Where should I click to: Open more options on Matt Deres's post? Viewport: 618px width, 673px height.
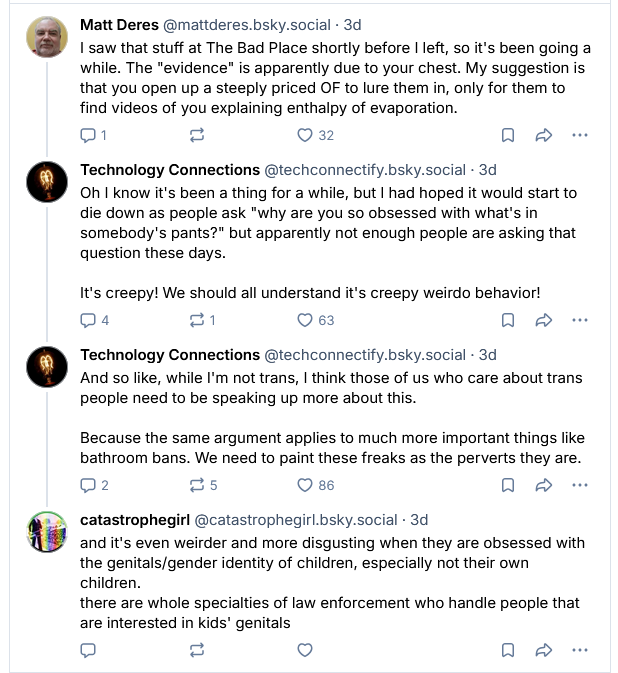[x=580, y=135]
